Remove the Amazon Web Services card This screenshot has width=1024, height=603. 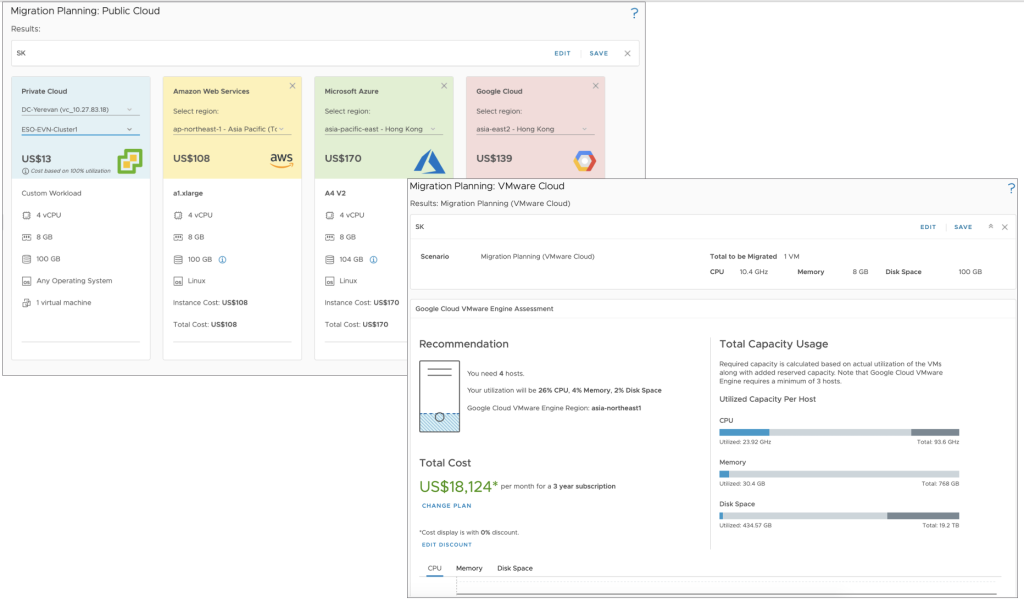292,86
